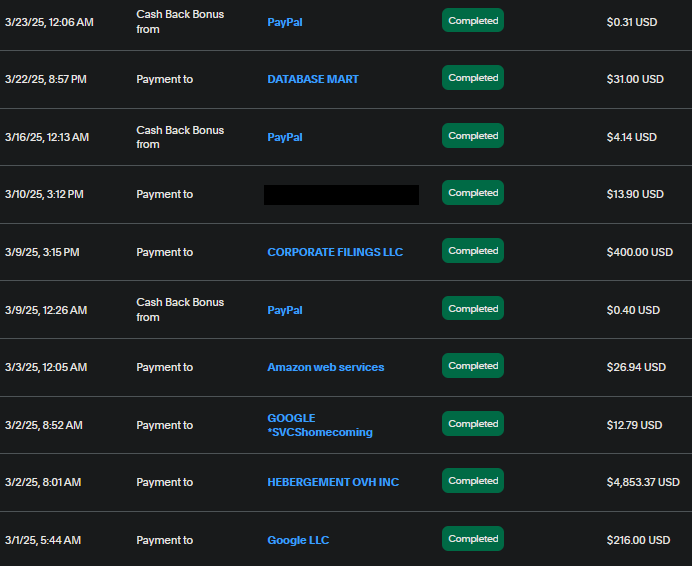Open PayPal link in 3/23/25 row
The height and width of the screenshot is (566, 692).
(x=285, y=22)
